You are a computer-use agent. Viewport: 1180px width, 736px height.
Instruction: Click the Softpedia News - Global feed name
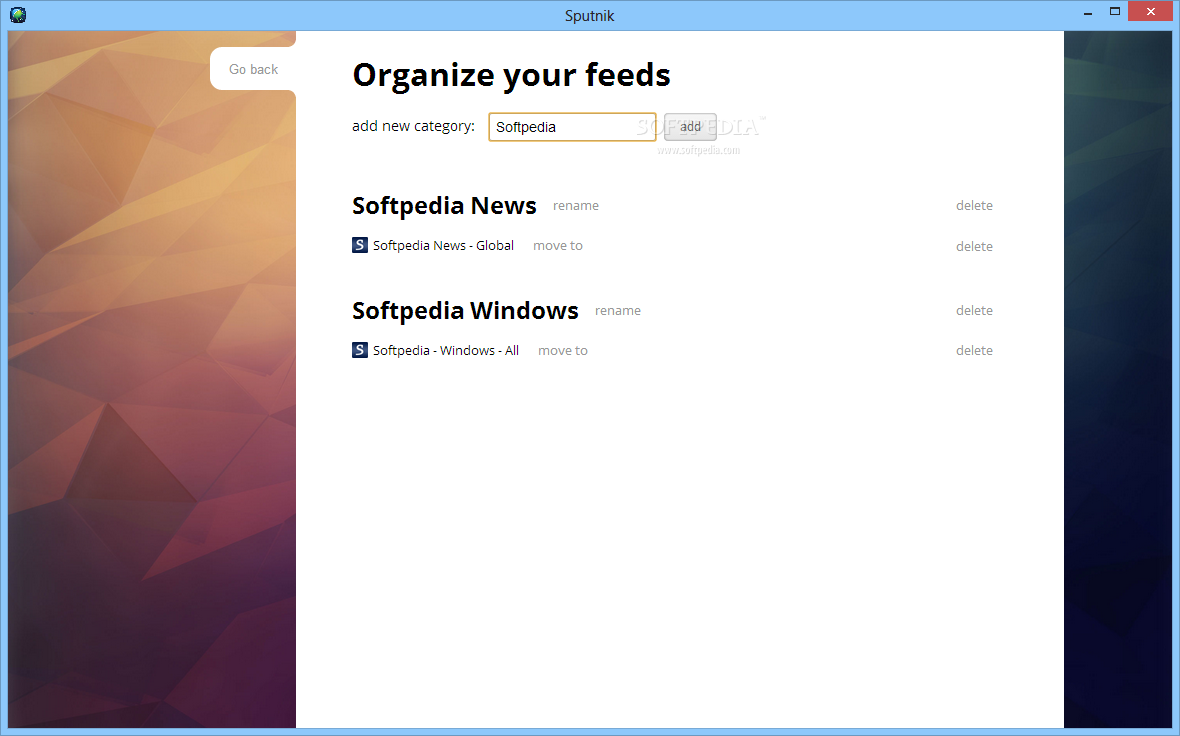click(443, 246)
